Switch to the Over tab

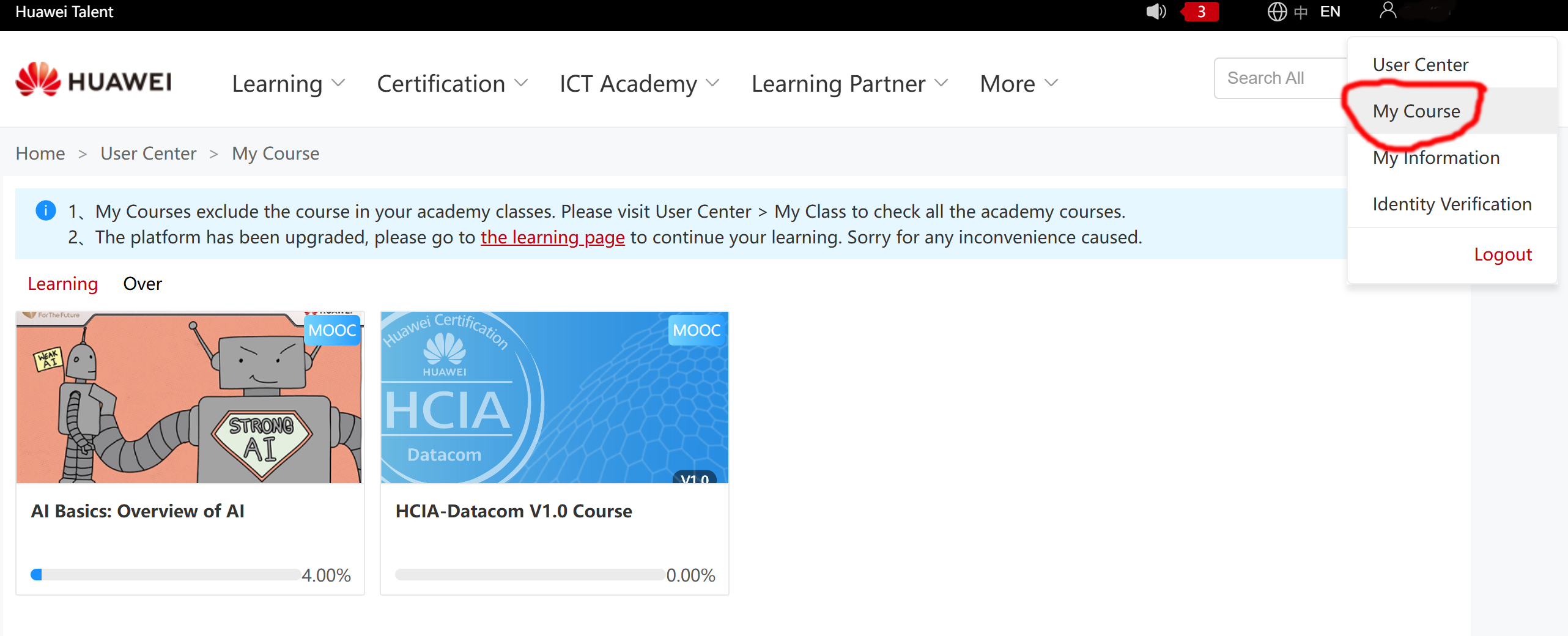coord(142,284)
